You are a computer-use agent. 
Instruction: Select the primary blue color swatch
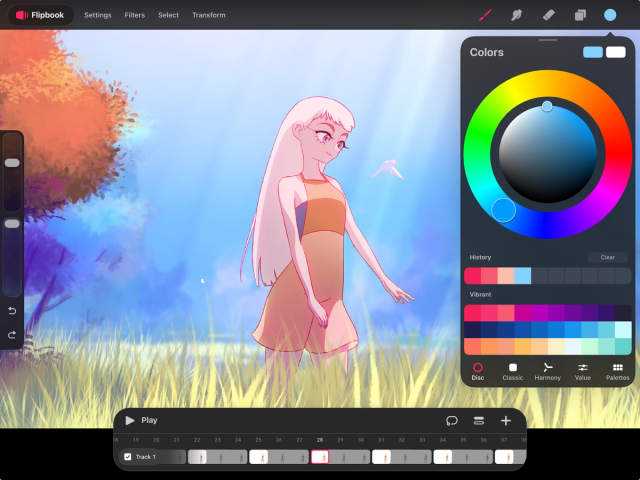(593, 52)
